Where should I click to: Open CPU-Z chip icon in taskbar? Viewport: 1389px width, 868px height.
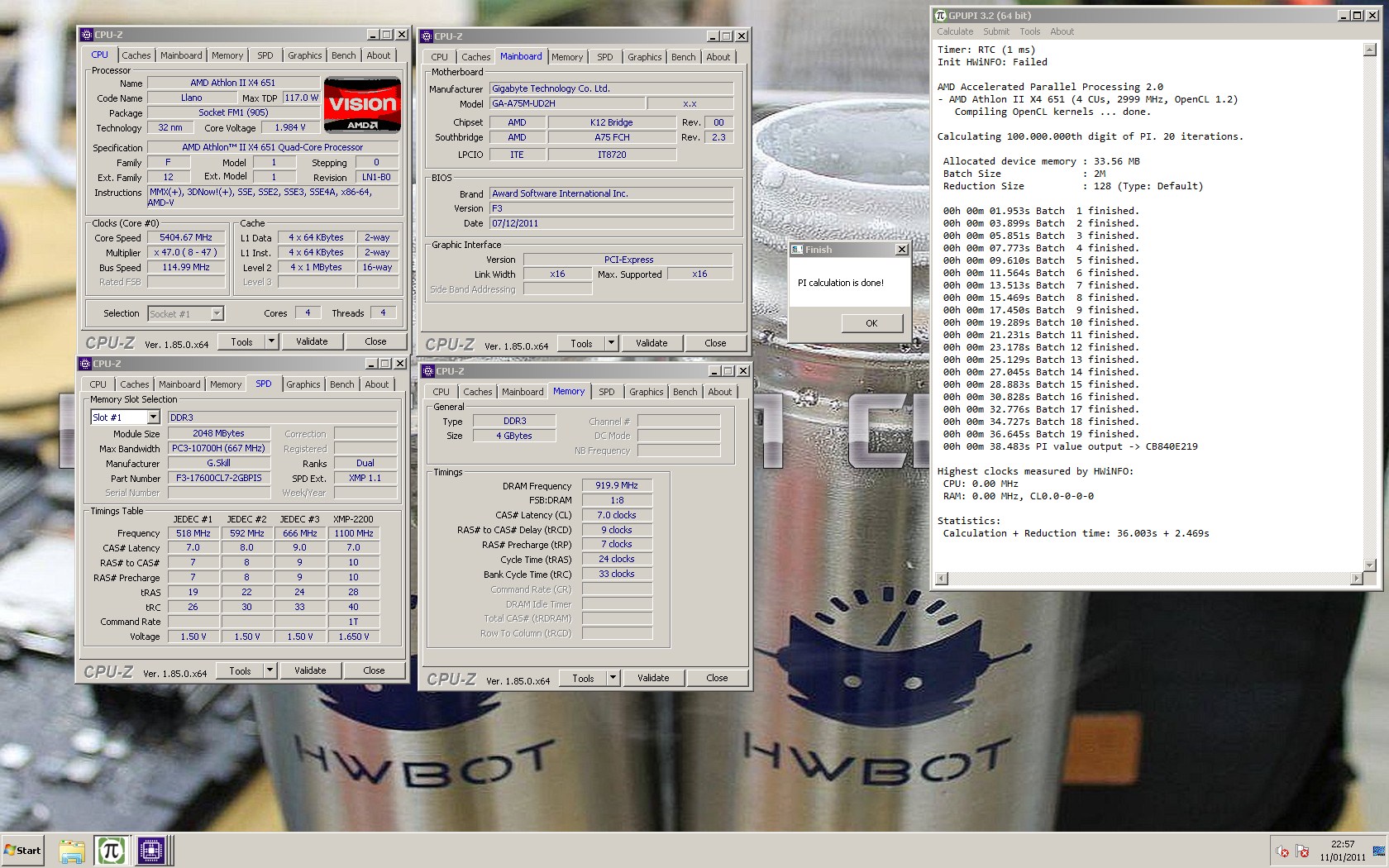tap(150, 850)
